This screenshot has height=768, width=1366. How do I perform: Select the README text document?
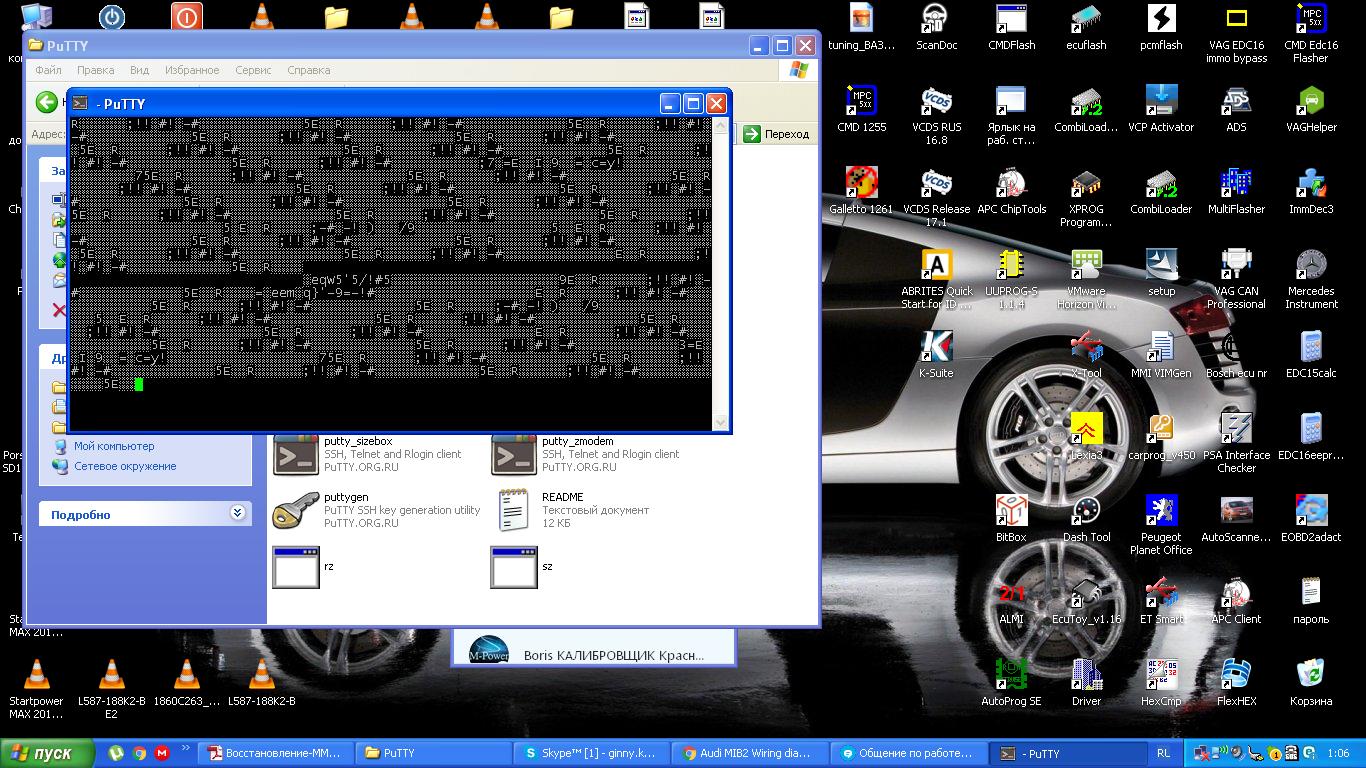513,511
